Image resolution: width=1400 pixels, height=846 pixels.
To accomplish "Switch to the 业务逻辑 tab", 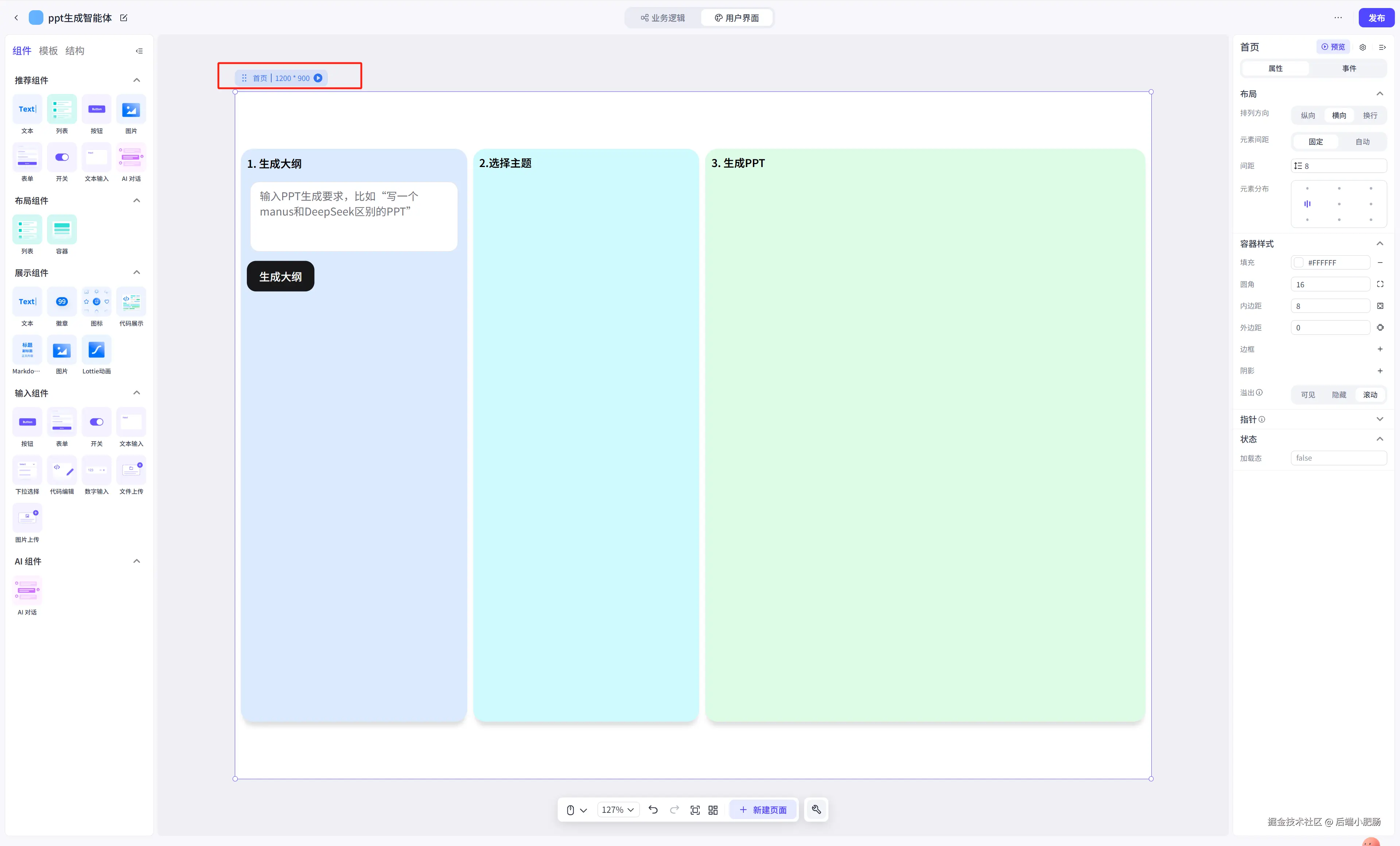I will tap(662, 18).
